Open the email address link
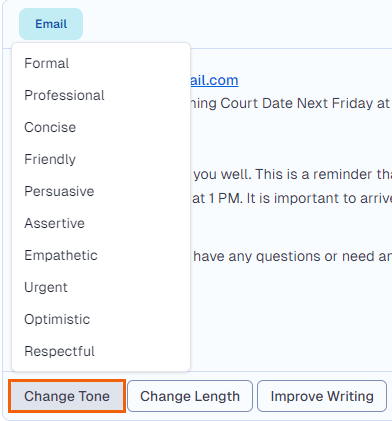Screen dimensions: 392x421 click(214, 80)
